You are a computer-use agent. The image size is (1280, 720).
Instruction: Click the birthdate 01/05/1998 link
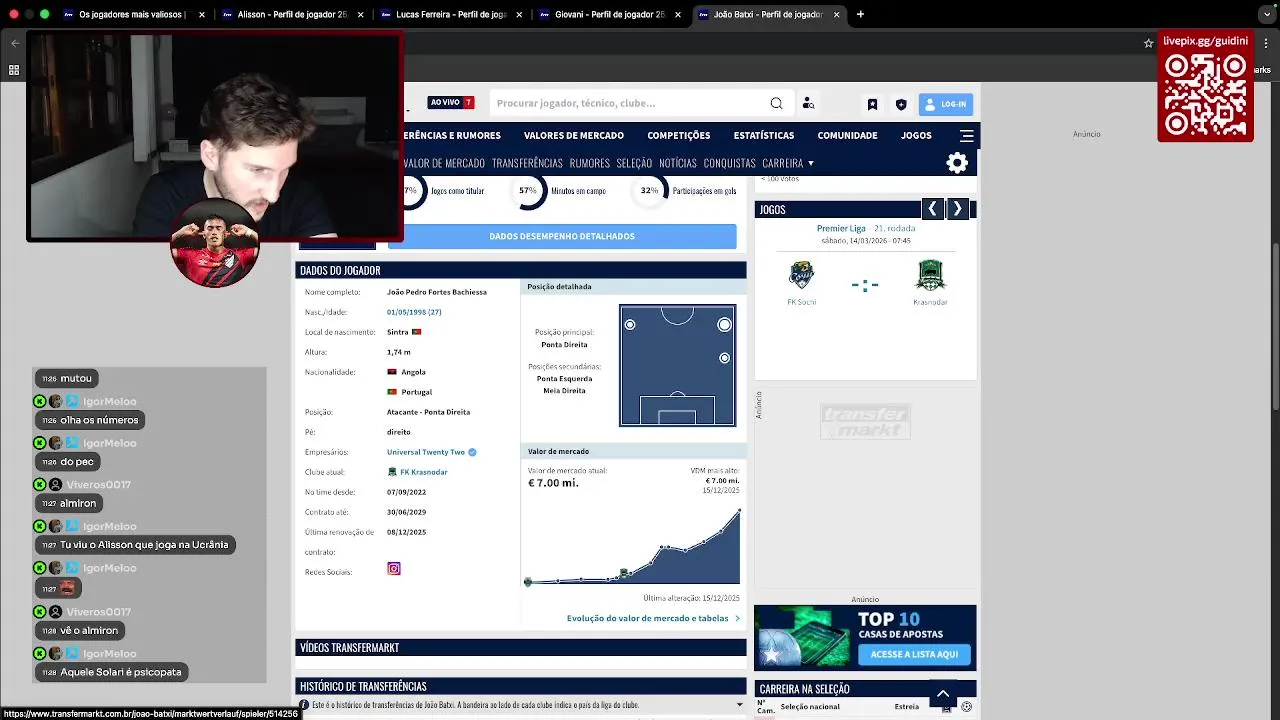(x=414, y=312)
